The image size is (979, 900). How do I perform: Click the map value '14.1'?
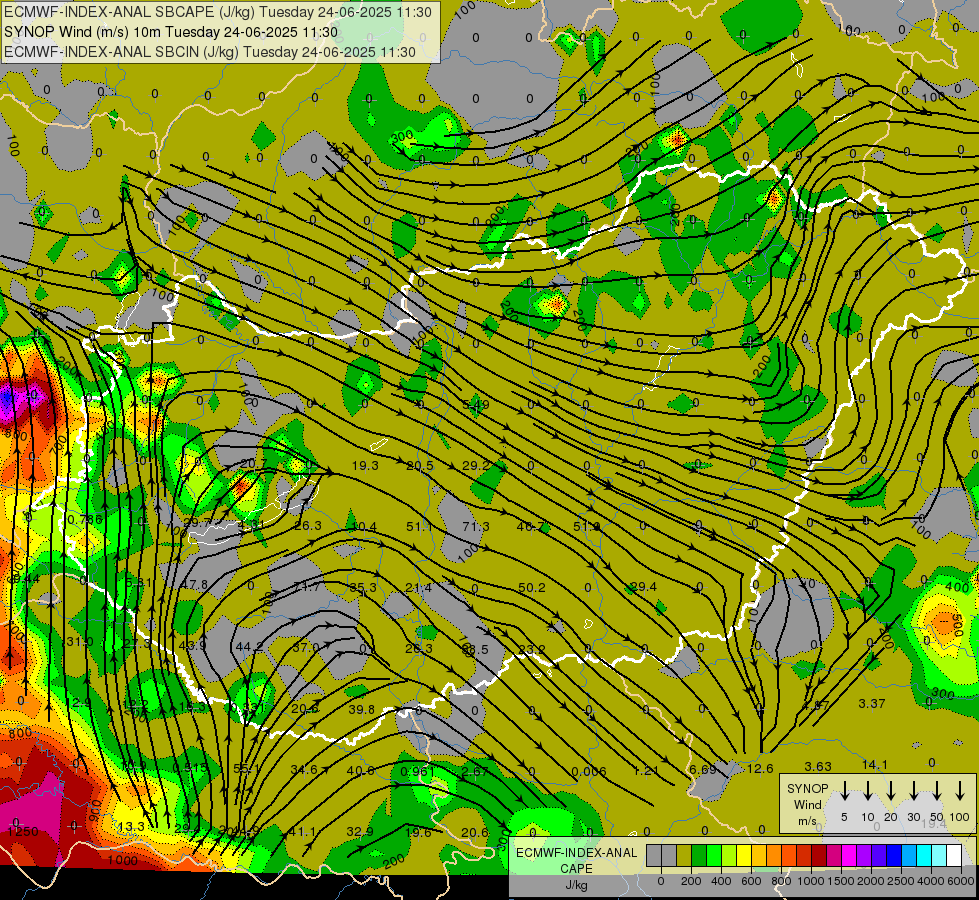[875, 764]
